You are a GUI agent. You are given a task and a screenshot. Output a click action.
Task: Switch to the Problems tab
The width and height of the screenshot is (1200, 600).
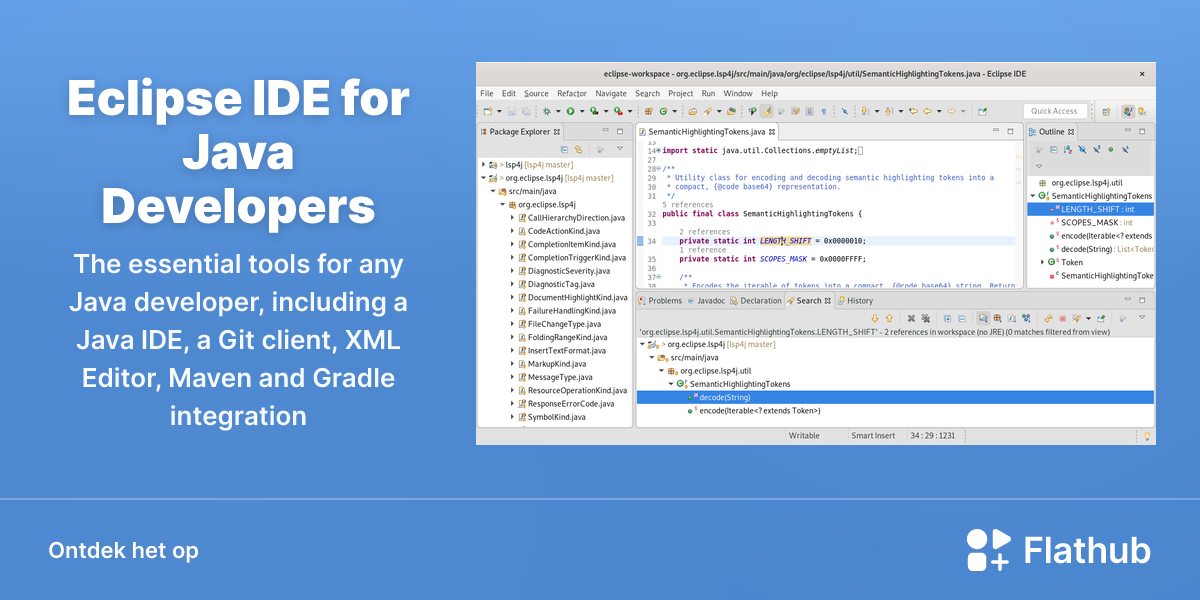pos(660,300)
